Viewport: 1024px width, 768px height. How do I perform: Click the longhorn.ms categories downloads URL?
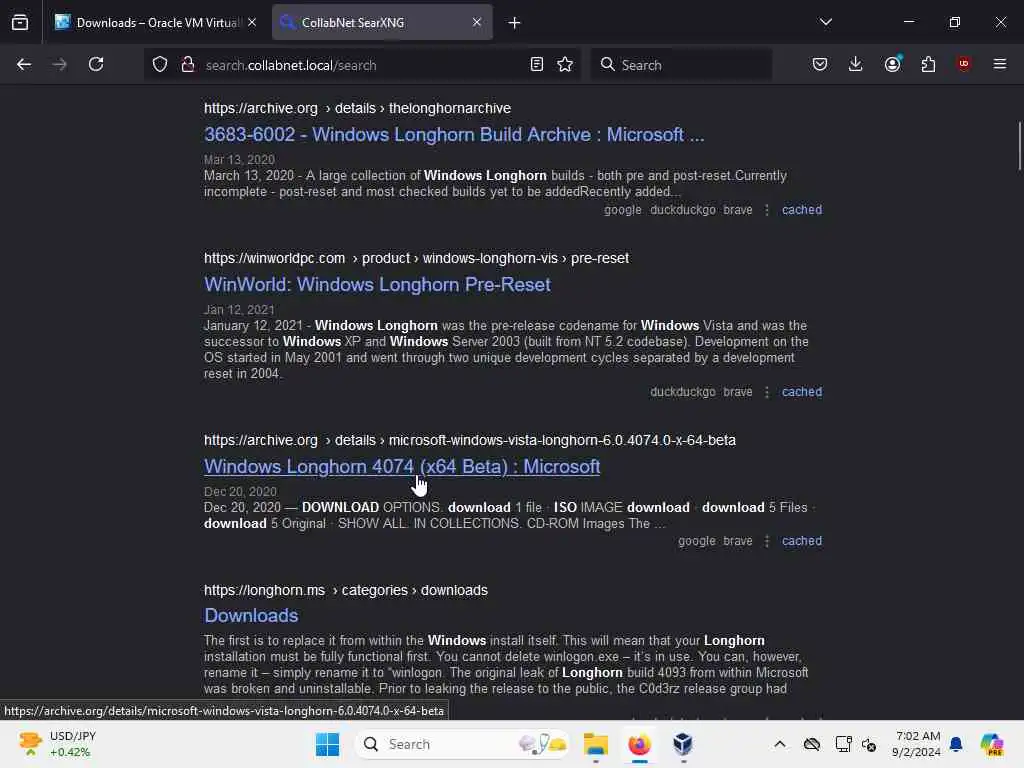pos(345,590)
